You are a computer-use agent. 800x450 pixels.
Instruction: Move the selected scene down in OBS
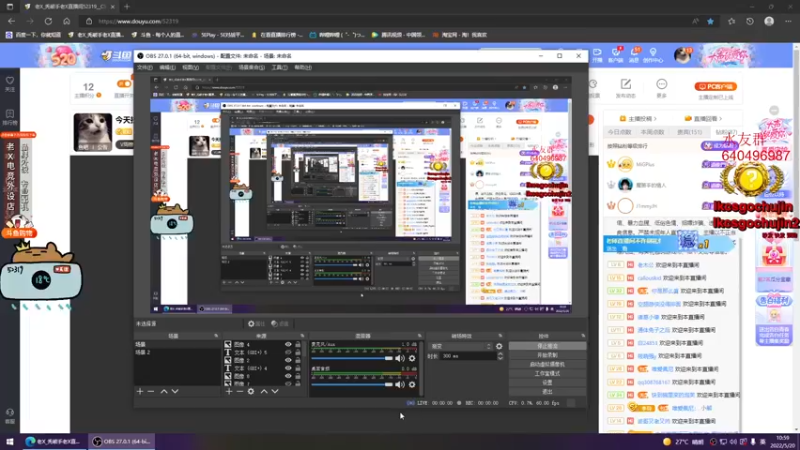click(x=175, y=391)
